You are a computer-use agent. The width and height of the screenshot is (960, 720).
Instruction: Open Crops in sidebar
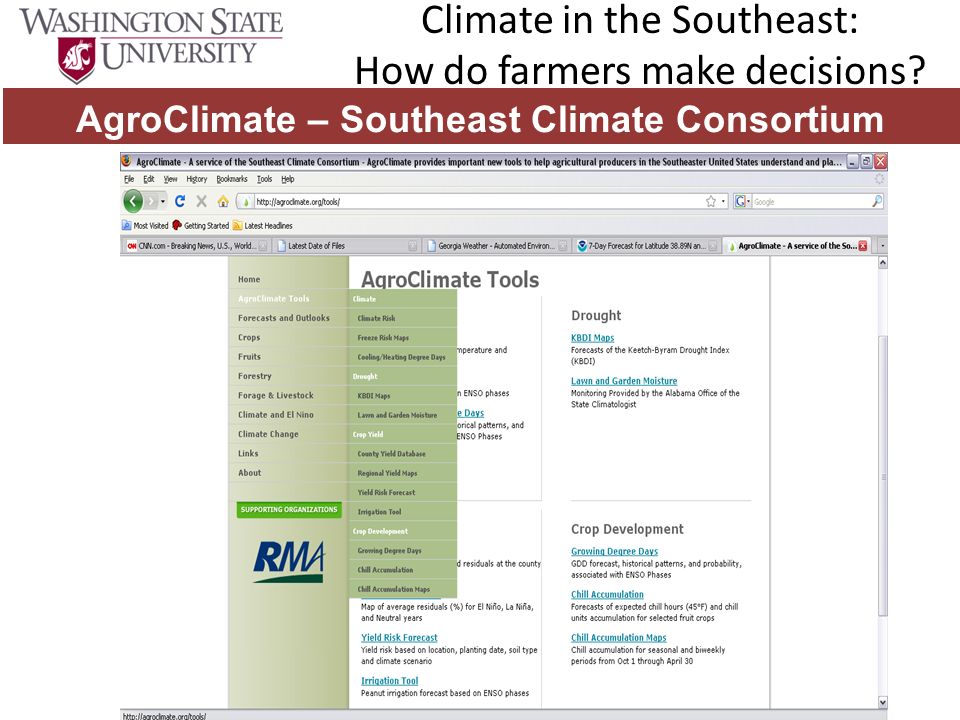coord(249,337)
